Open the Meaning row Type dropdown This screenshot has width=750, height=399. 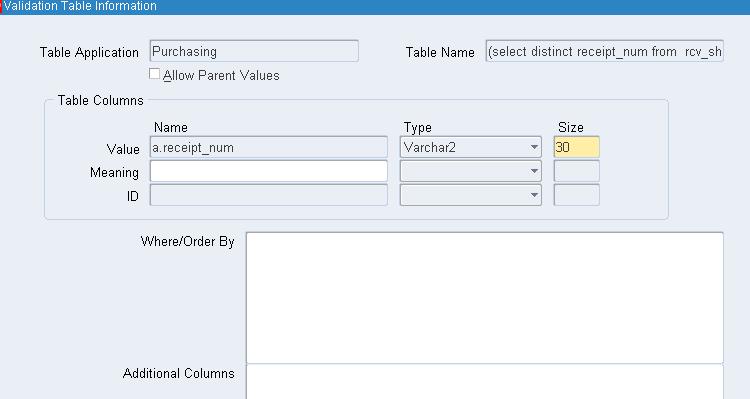click(471, 171)
